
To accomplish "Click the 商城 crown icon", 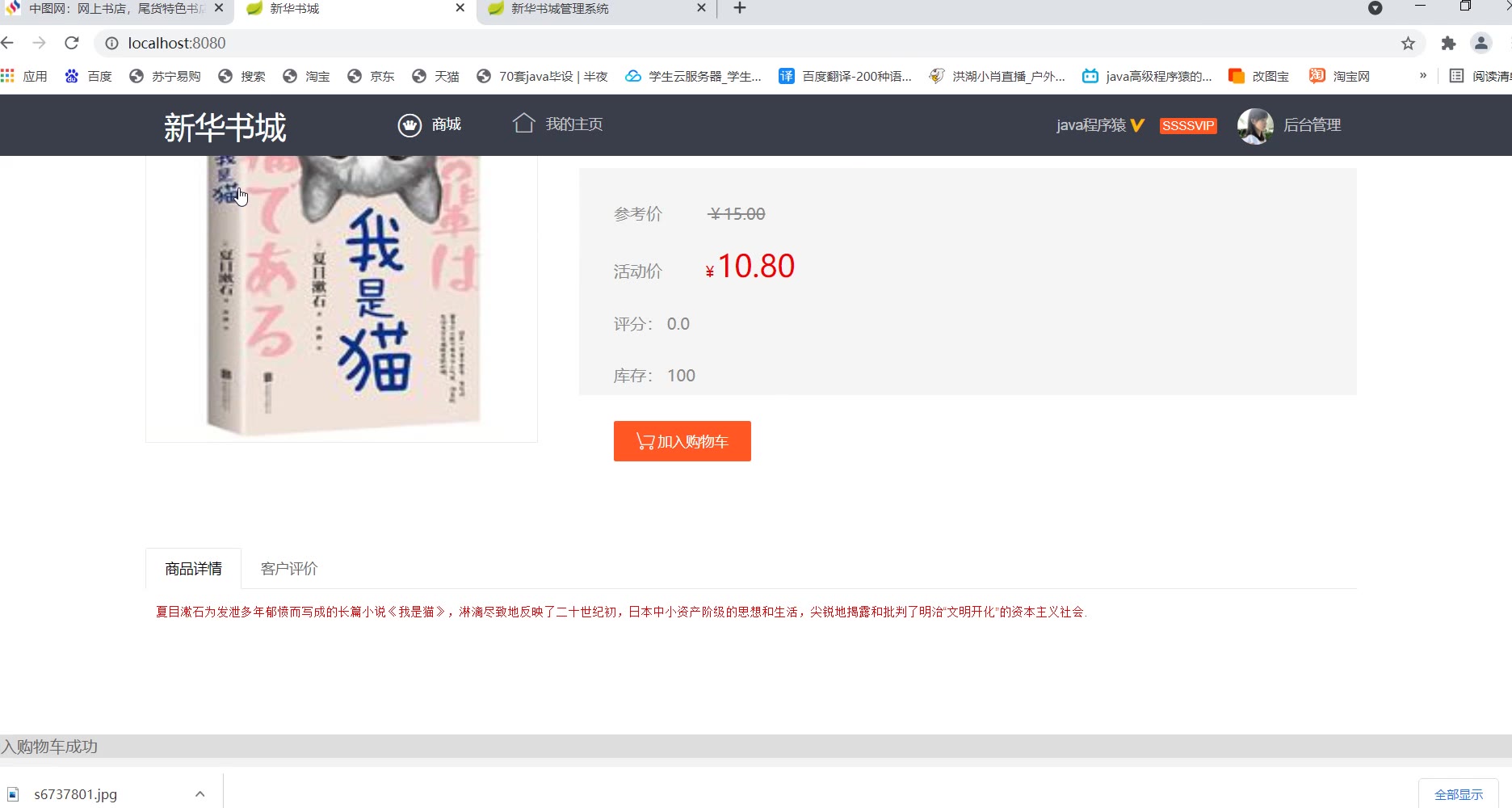I will point(409,125).
